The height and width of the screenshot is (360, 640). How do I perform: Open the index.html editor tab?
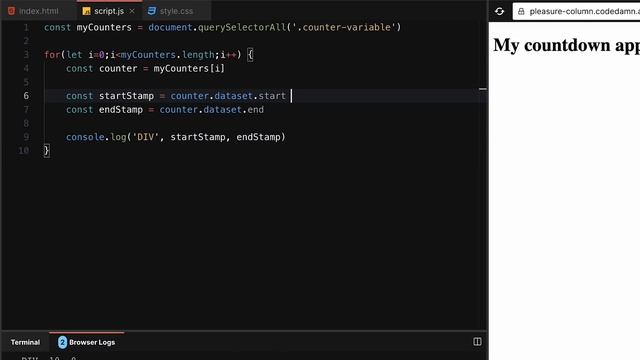38,11
